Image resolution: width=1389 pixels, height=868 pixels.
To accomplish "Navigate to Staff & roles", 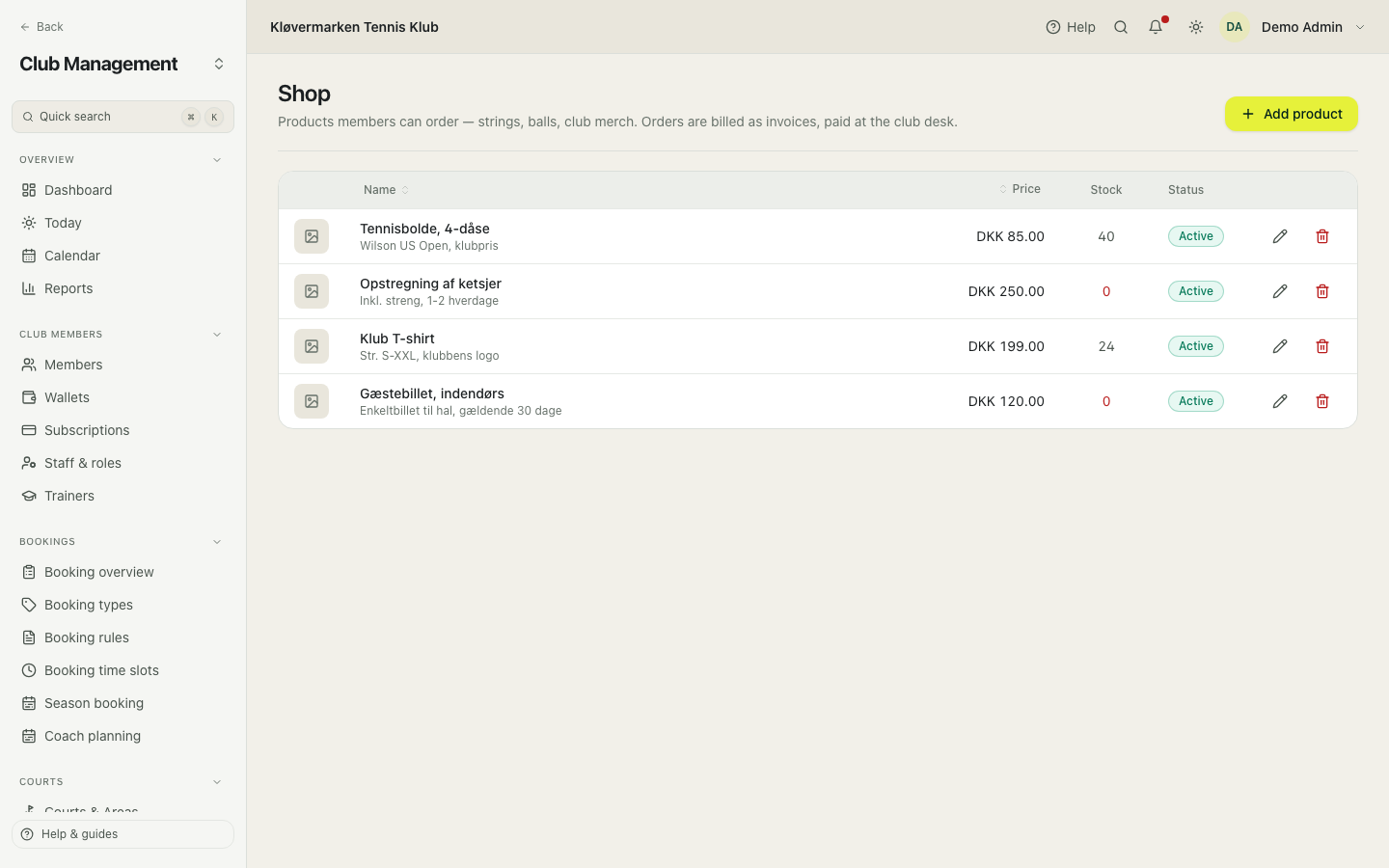I will click(123, 463).
